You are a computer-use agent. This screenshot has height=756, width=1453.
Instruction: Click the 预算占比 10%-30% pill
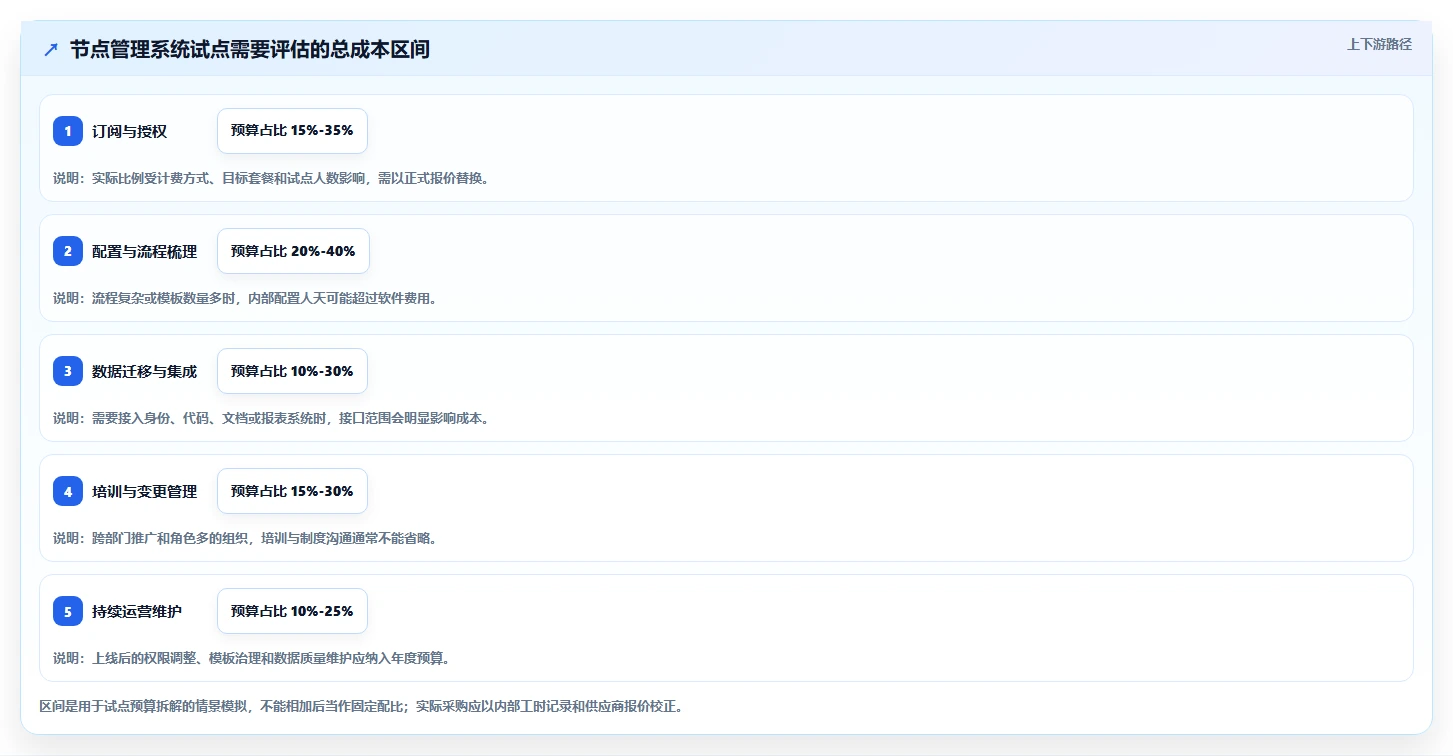tap(292, 371)
